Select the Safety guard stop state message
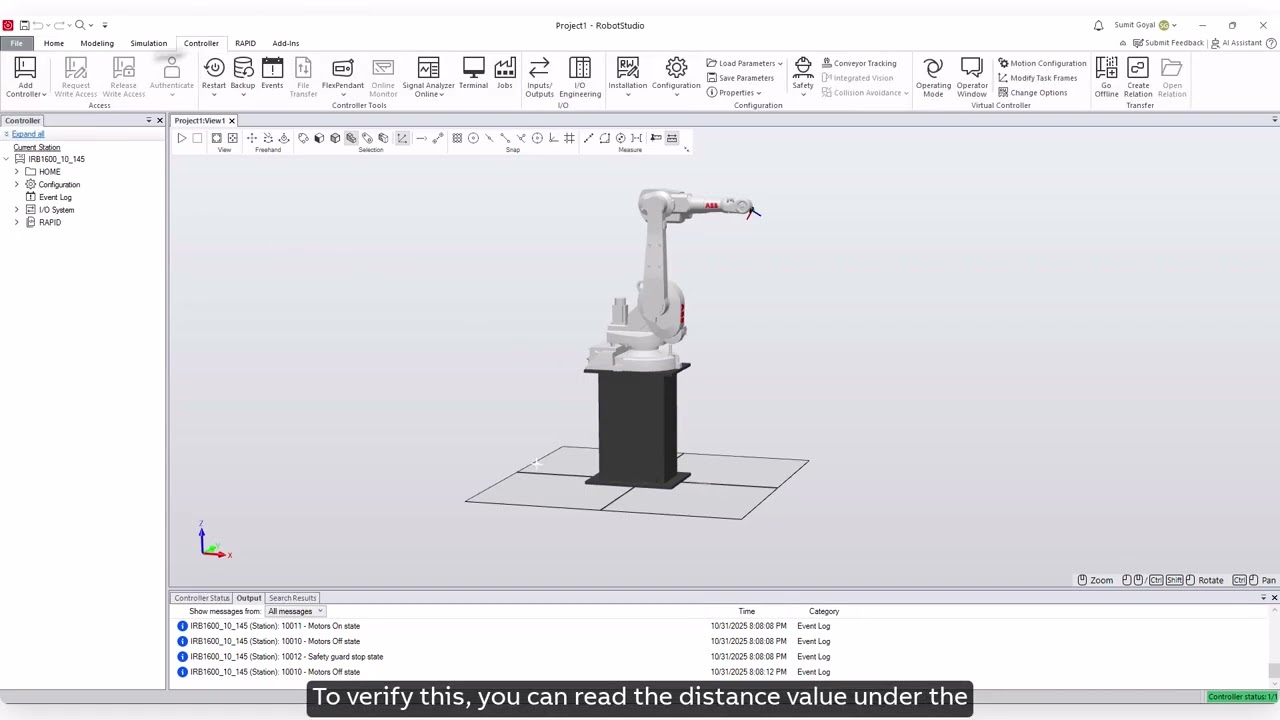Viewport: 1280px width, 720px height. tap(287, 657)
